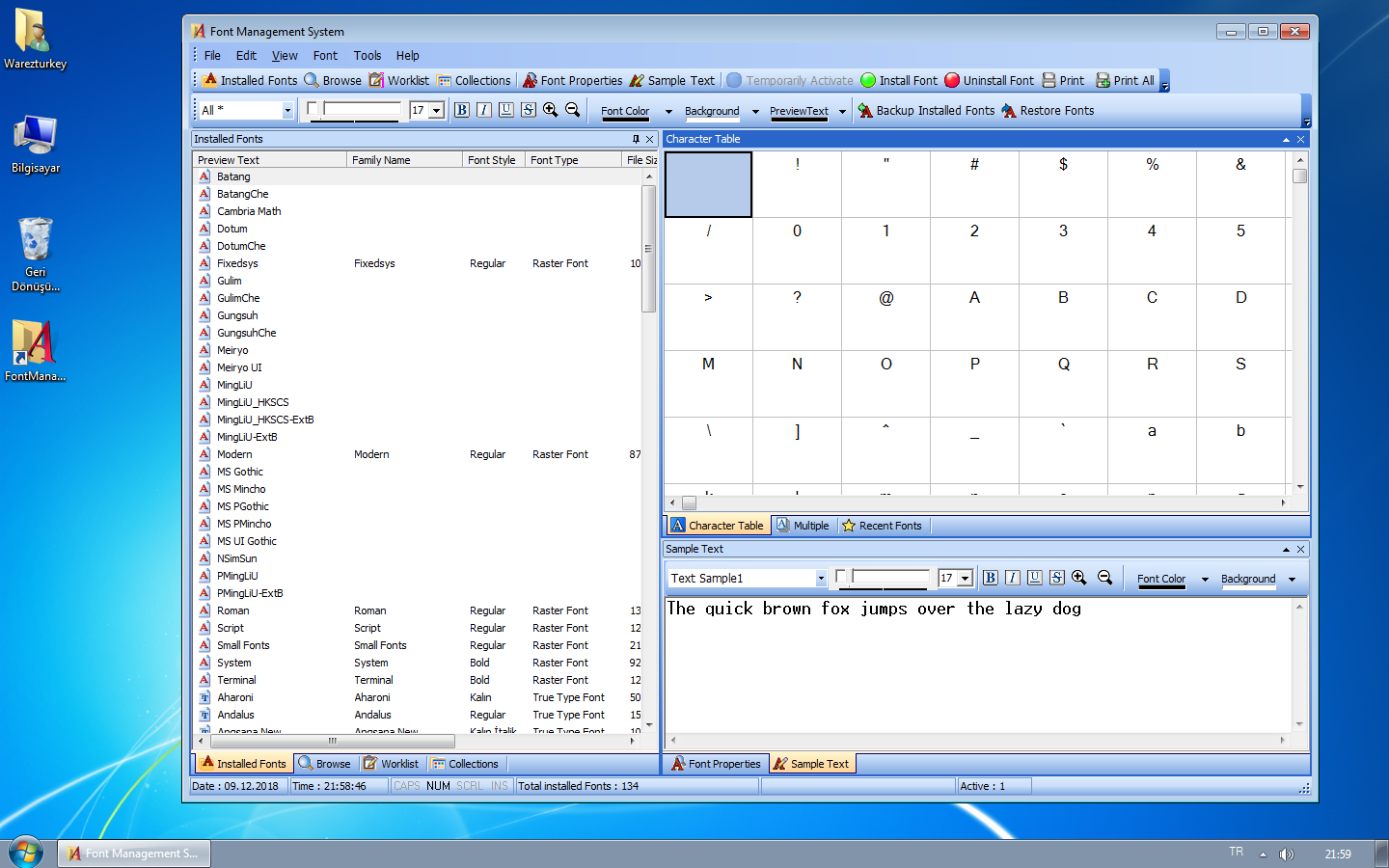The image size is (1389, 868).
Task: Toggle Bold in the main toolbar
Action: pos(462,110)
